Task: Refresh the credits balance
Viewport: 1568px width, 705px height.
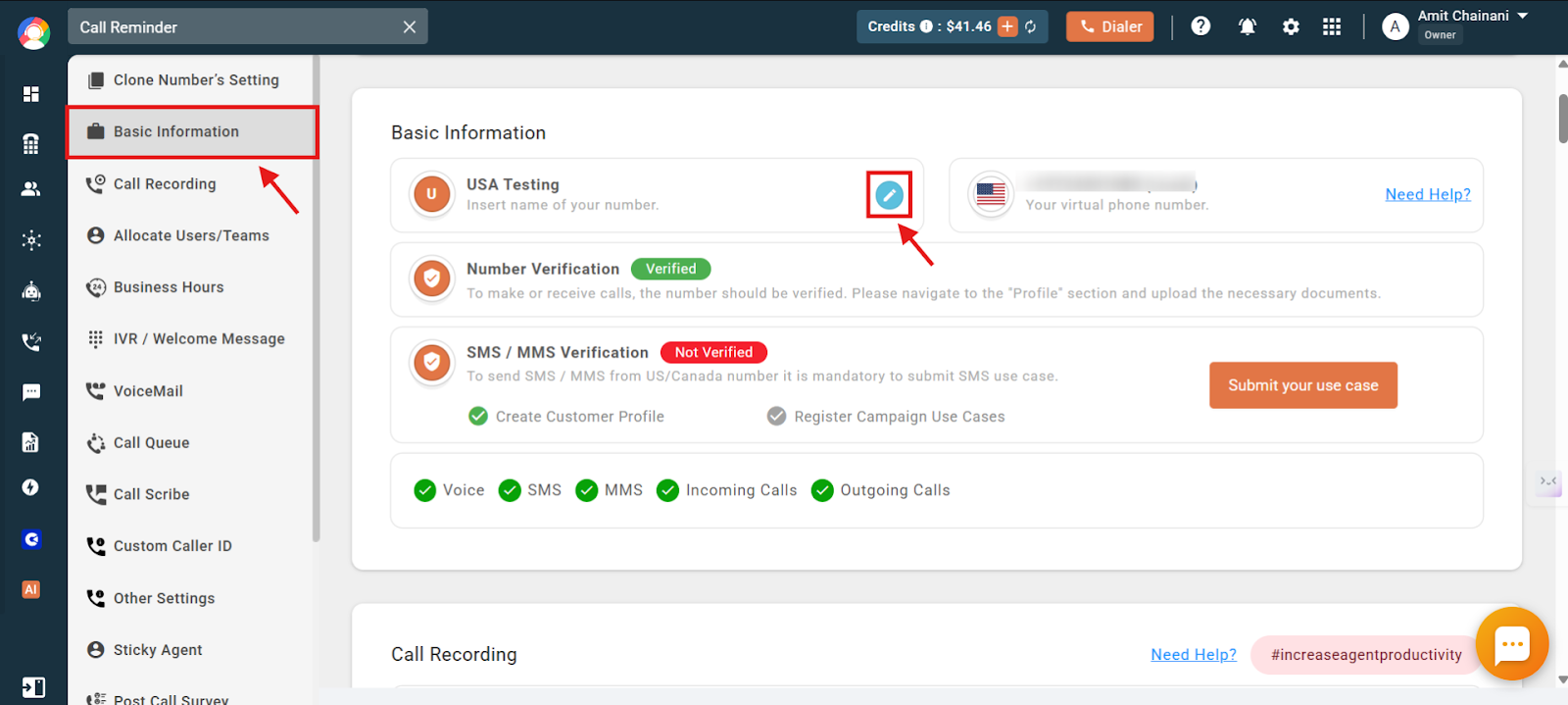Action: pos(1031,26)
